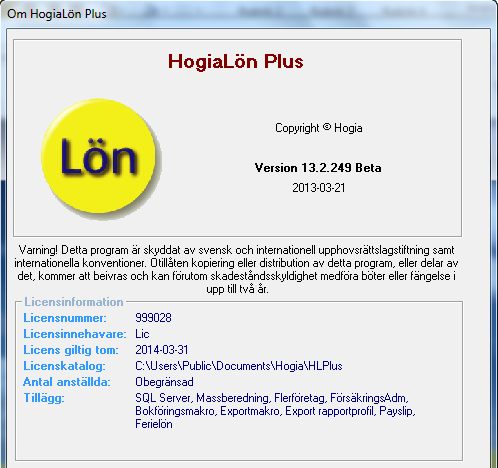498x468 pixels.
Task: Click the 'Om HogiaLön Plus' window title
Action: tap(57, 14)
